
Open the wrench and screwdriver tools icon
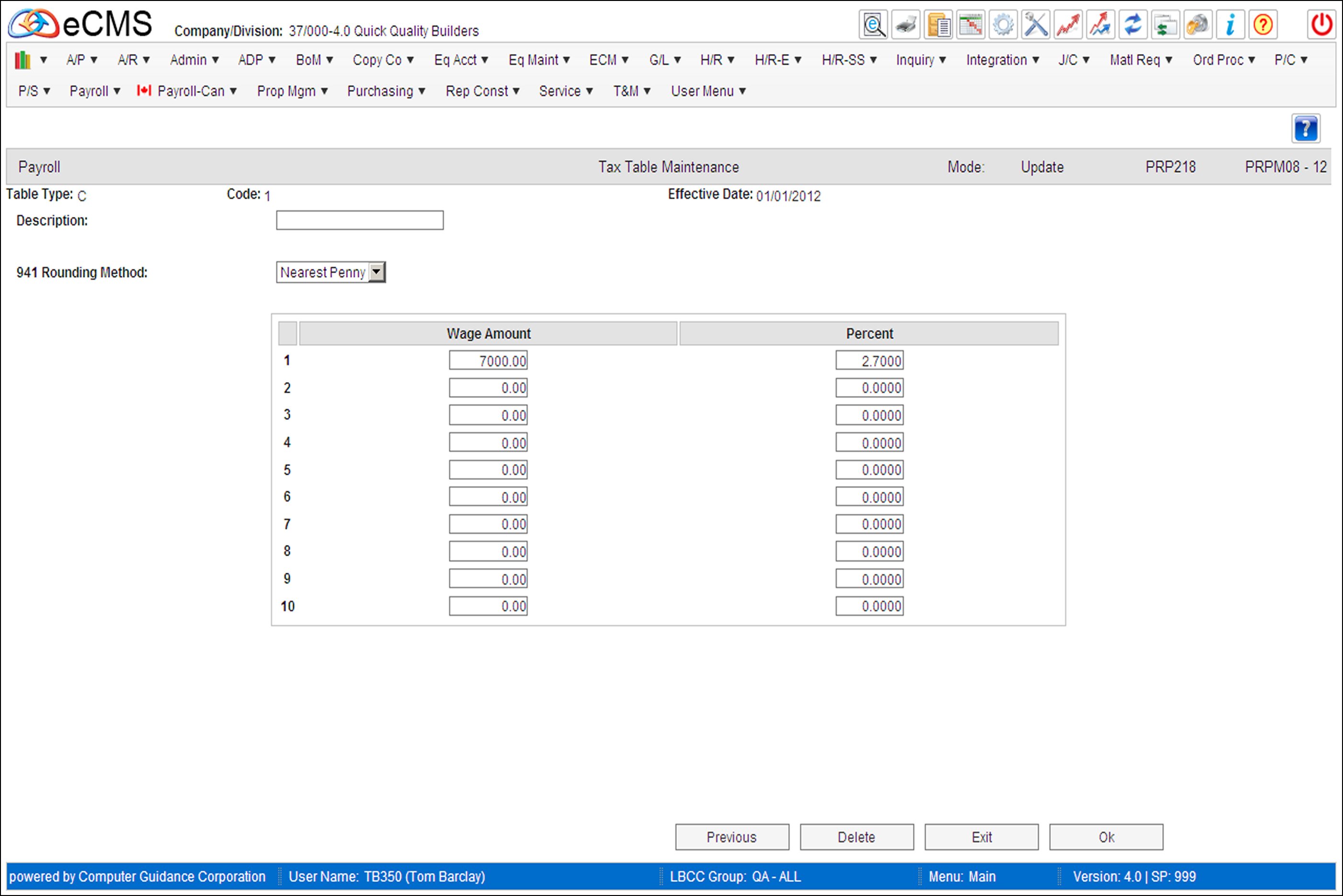coord(1036,25)
